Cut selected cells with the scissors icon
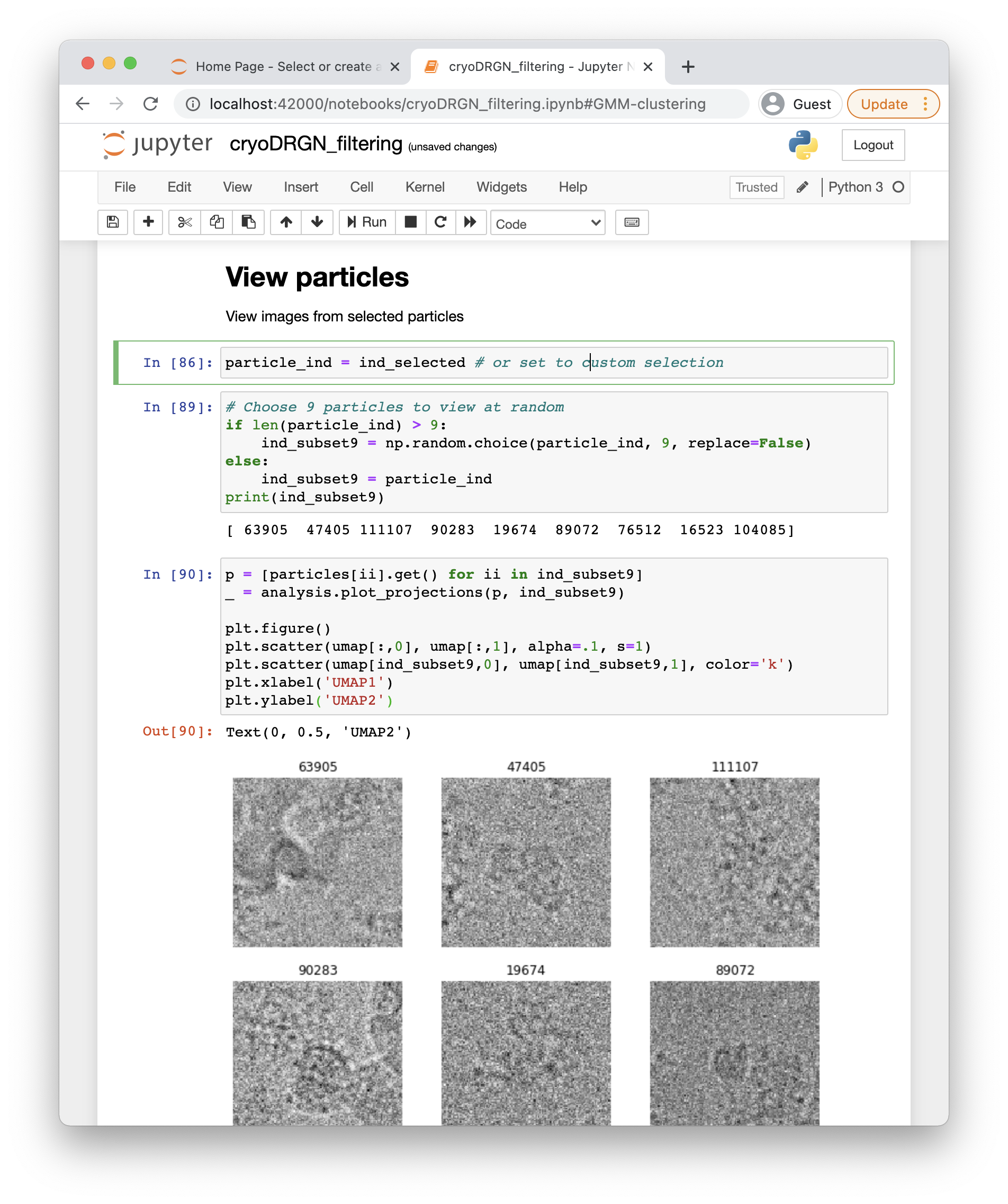 (185, 222)
